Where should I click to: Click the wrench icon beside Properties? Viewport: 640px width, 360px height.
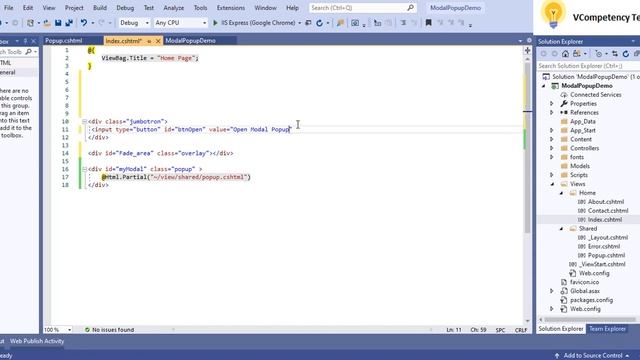(564, 104)
